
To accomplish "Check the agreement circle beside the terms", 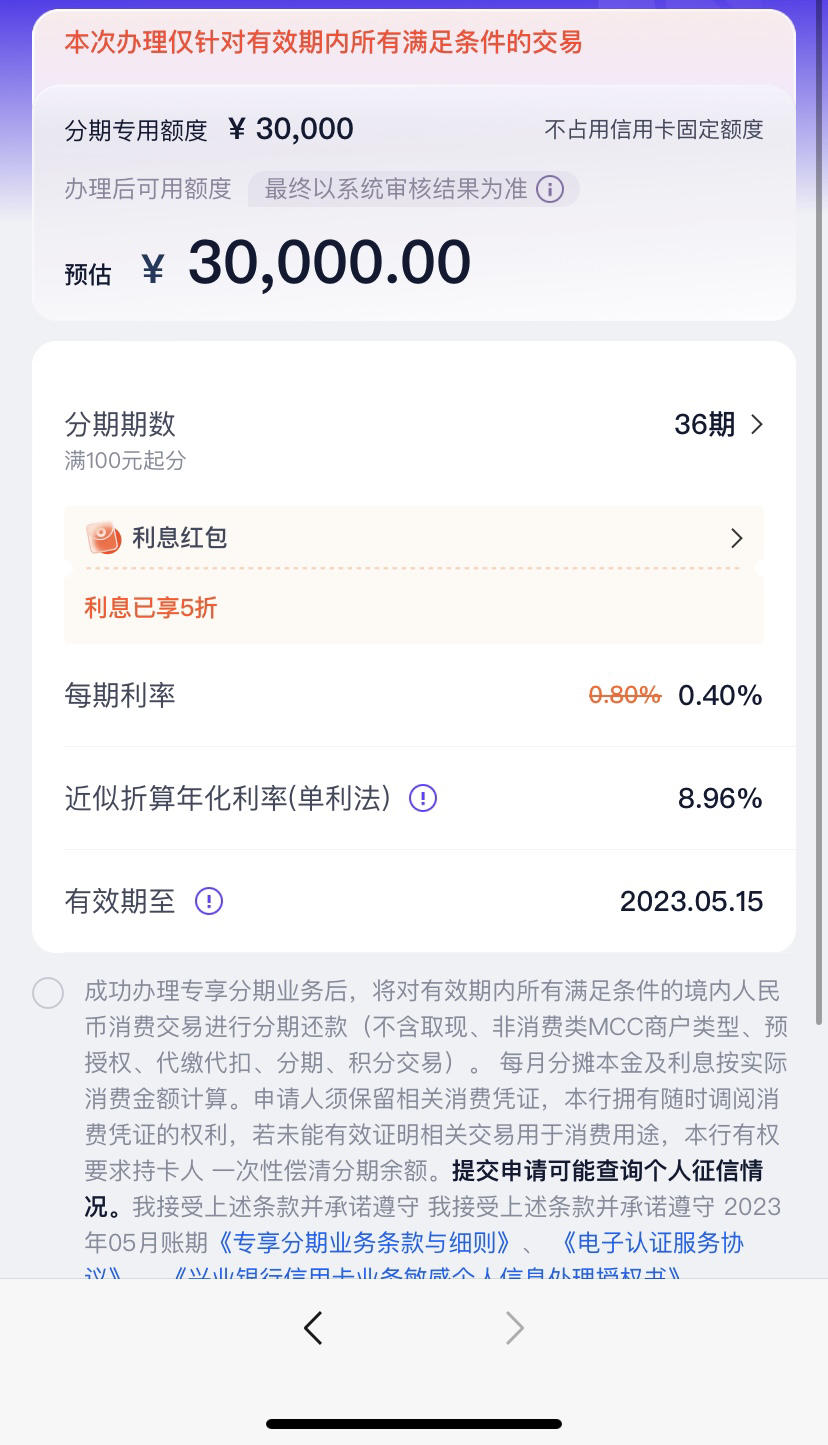I will 48,993.
